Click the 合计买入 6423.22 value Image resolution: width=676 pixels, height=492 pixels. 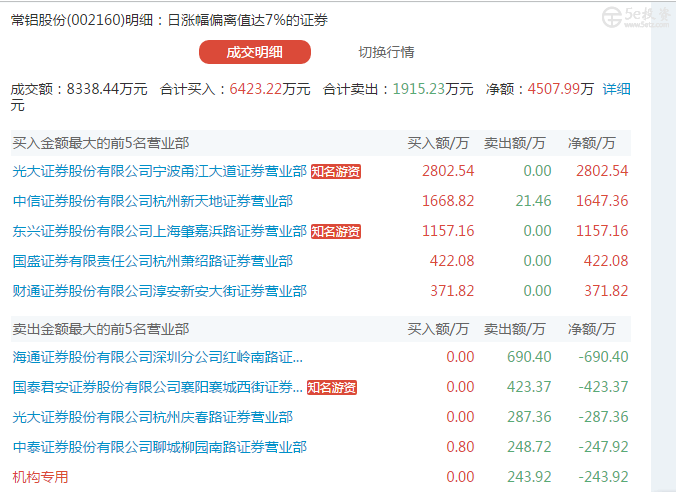click(256, 89)
